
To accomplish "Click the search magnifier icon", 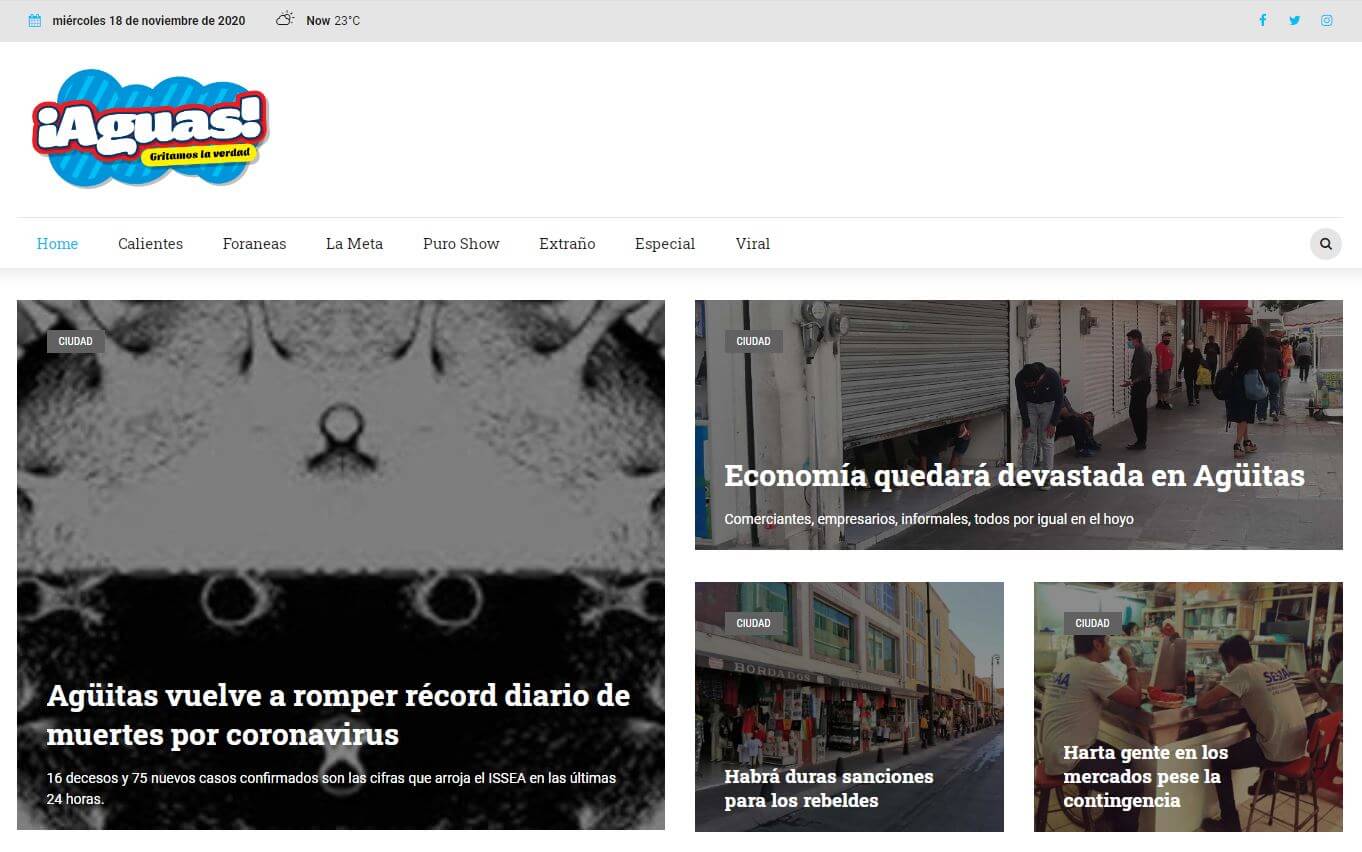I will (x=1326, y=244).
